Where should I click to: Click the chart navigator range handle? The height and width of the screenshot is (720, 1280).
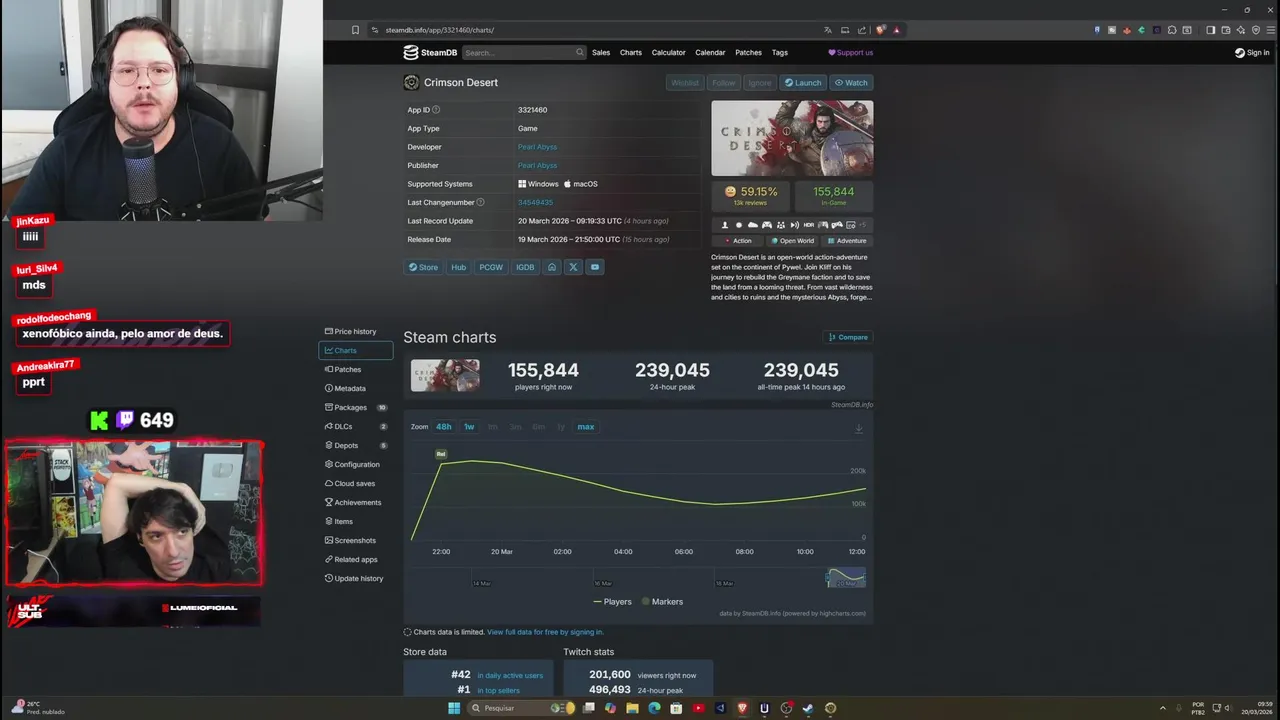pyautogui.click(x=826, y=577)
